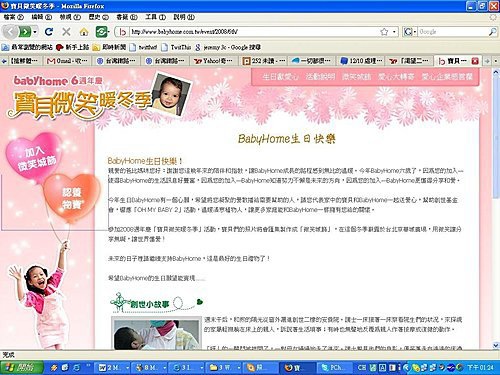Open the 編輯 (Edit) menu

point(42,17)
